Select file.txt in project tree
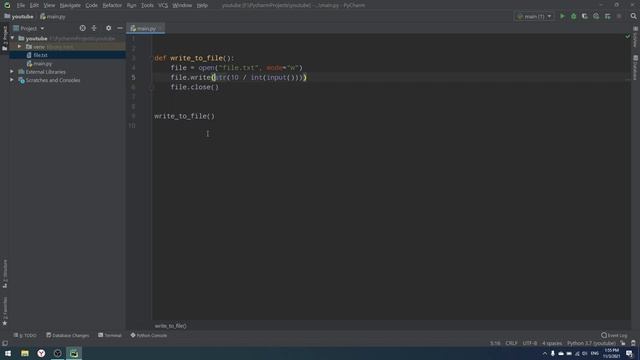Image resolution: width=640 pixels, height=360 pixels. [40, 55]
